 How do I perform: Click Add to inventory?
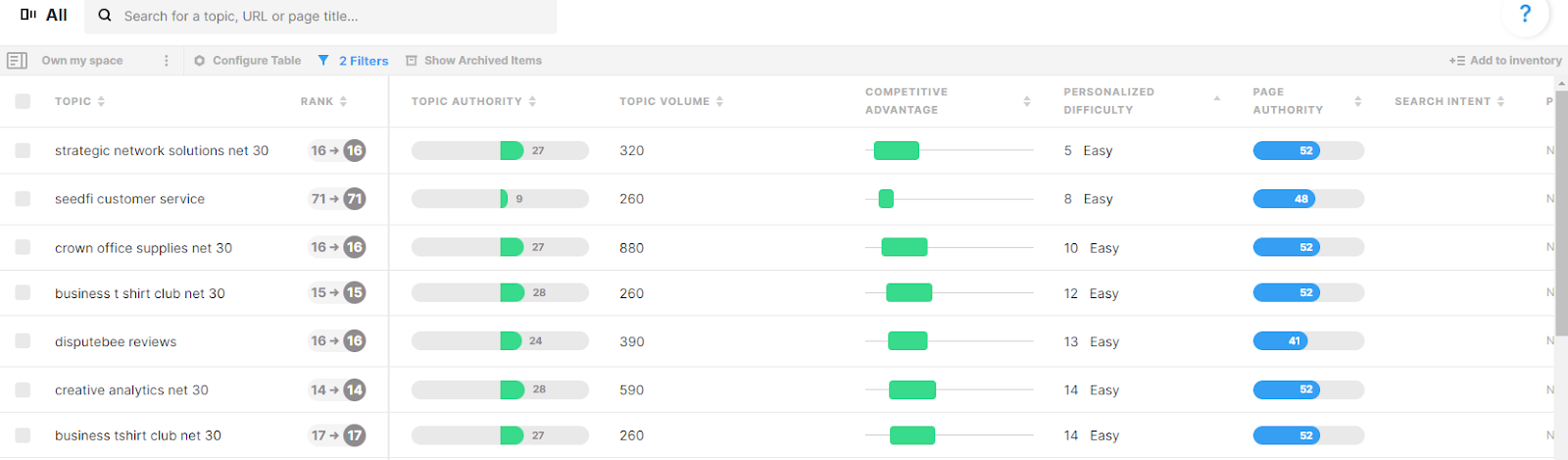(1516, 61)
